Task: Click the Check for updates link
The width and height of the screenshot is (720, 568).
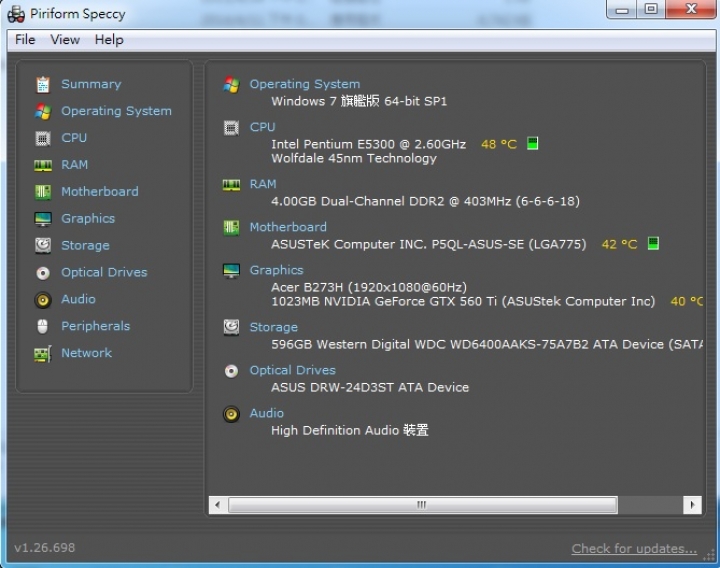Action: pyautogui.click(x=634, y=549)
